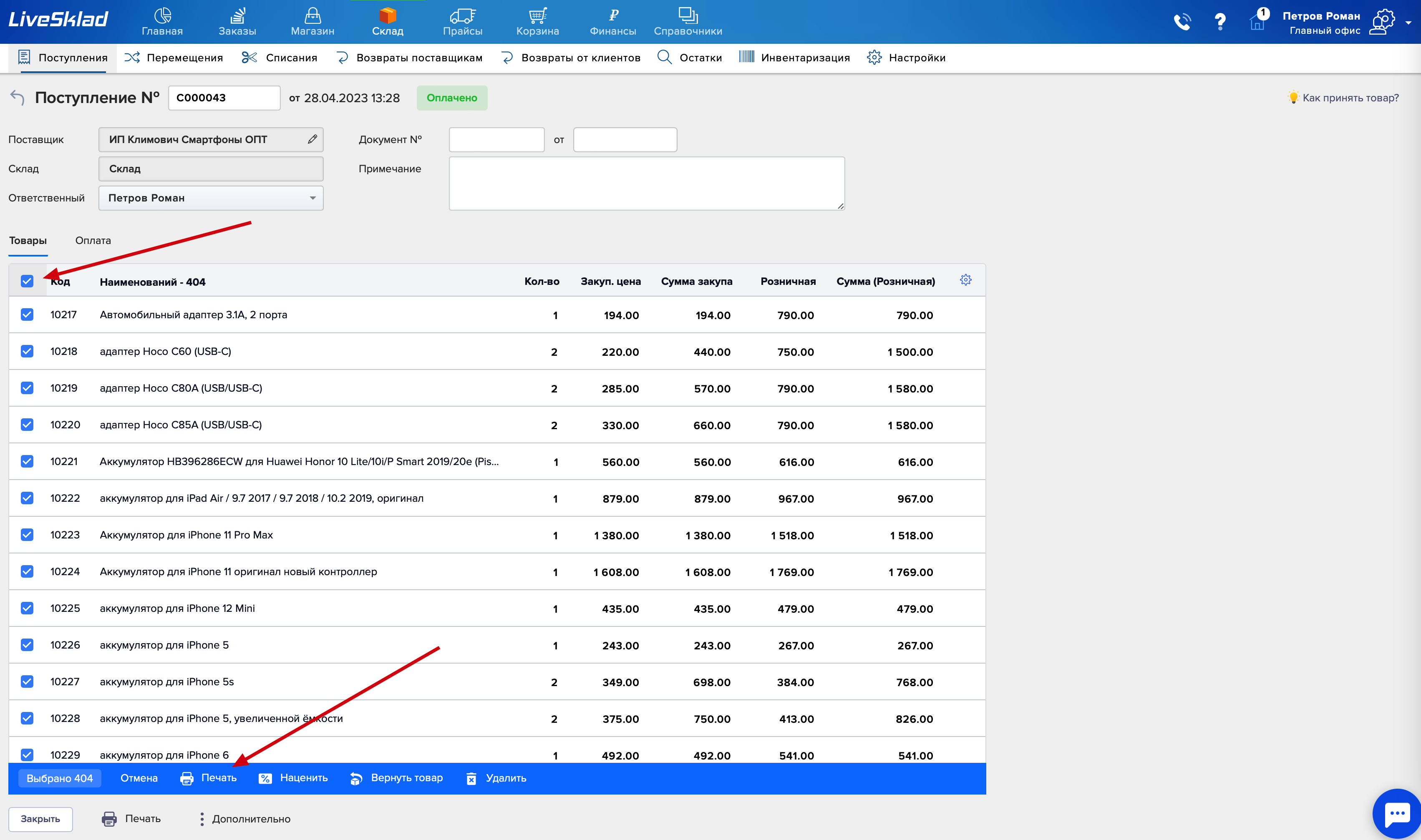This screenshot has height=840, width=1421.
Task: Focus the document date field
Action: (x=625, y=139)
